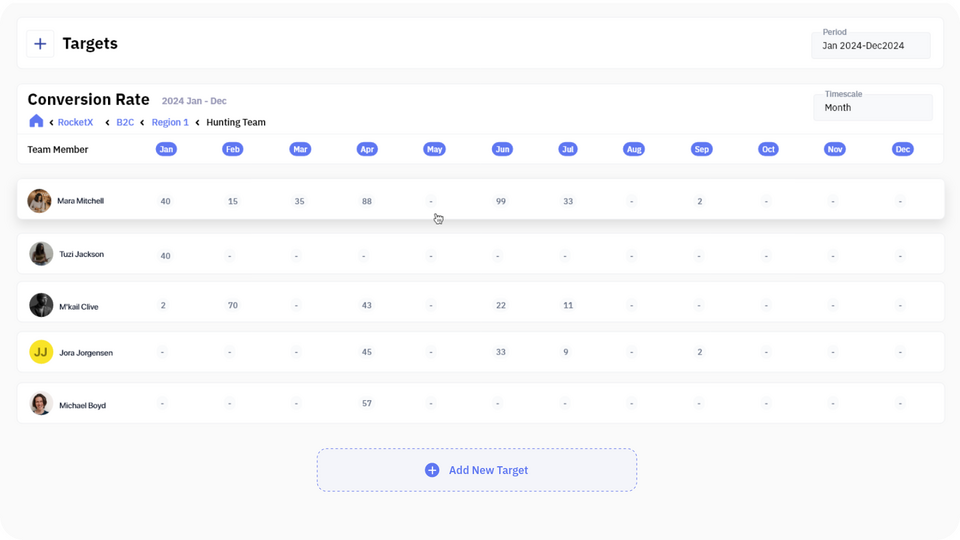Open Michael Boyd's avatar photo

point(41,404)
